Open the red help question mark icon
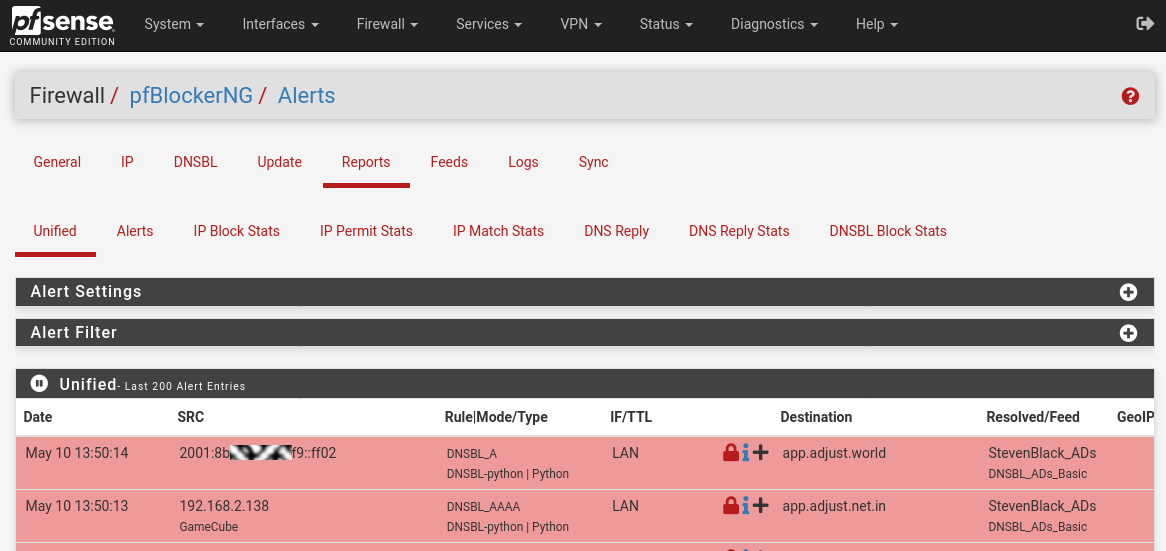 tap(1130, 96)
